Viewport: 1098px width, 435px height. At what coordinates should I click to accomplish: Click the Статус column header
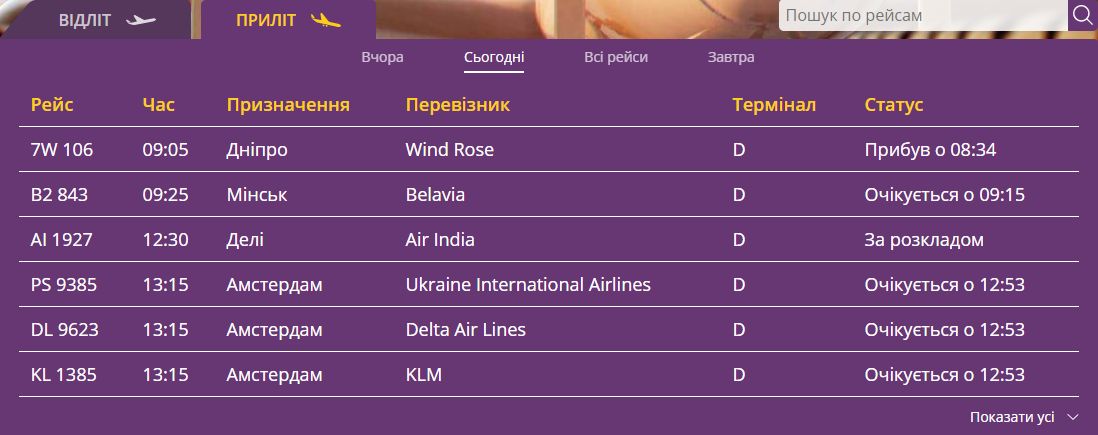click(x=893, y=105)
